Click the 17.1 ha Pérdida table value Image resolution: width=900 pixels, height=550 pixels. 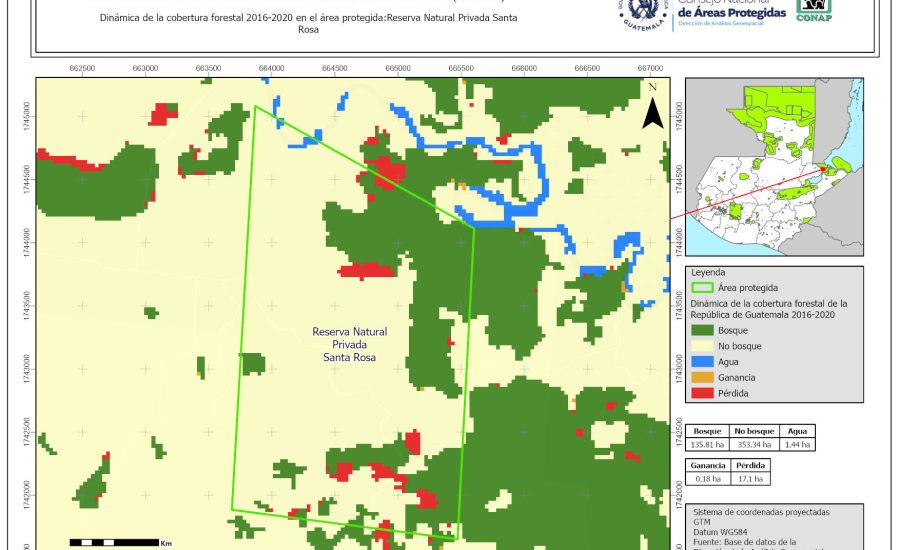click(x=750, y=478)
